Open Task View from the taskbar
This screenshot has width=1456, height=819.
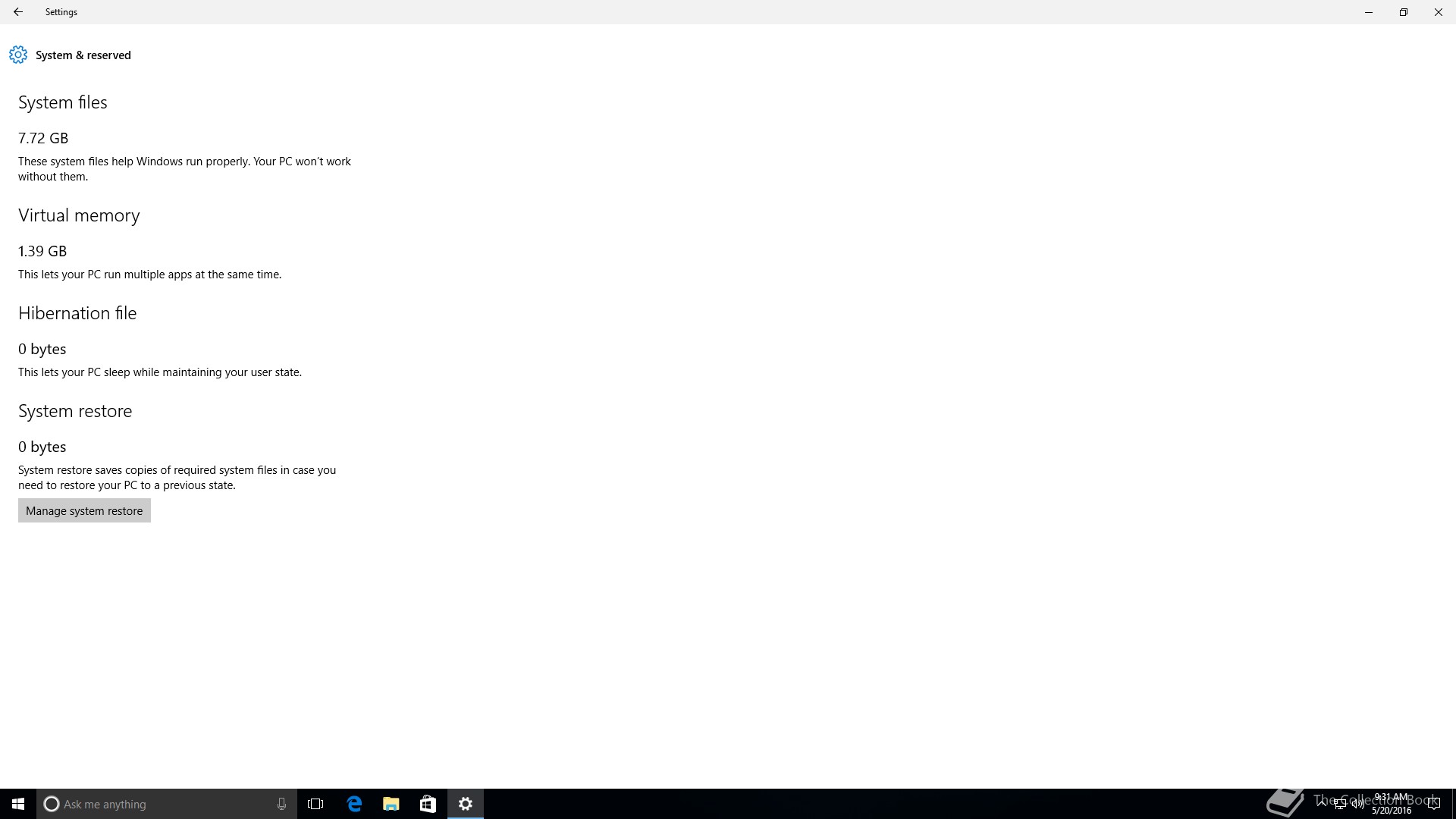pos(315,804)
